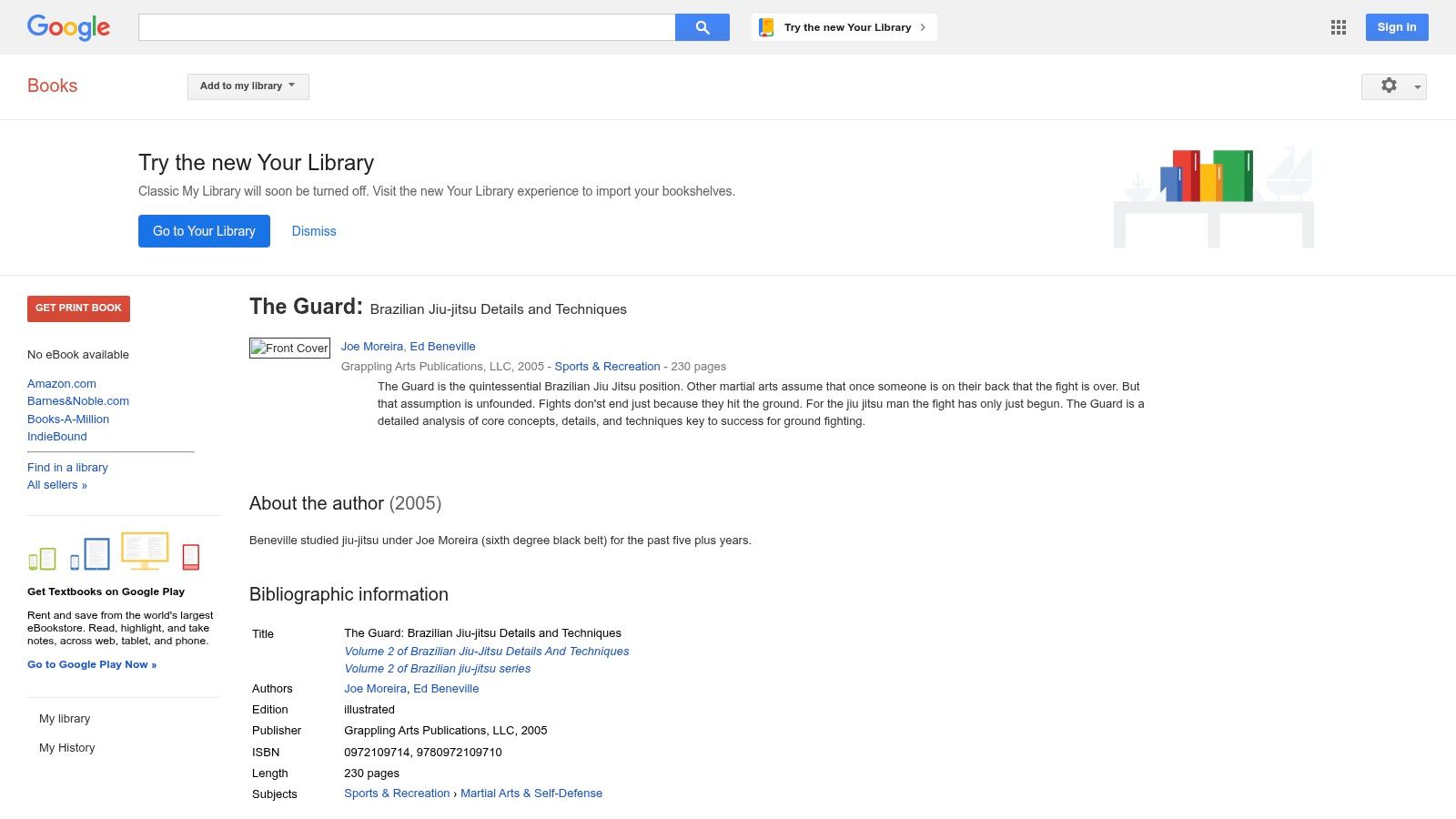The height and width of the screenshot is (819, 1456).
Task: Click the bookshelf illustration in the banner
Action: (1214, 197)
